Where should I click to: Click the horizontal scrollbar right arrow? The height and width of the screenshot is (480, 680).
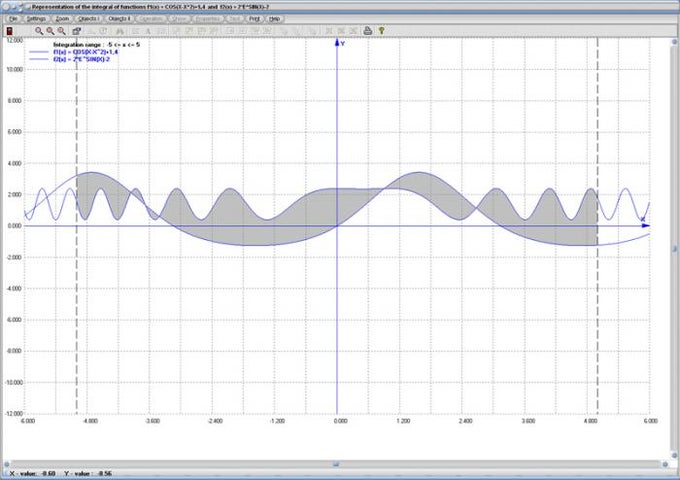(665, 464)
